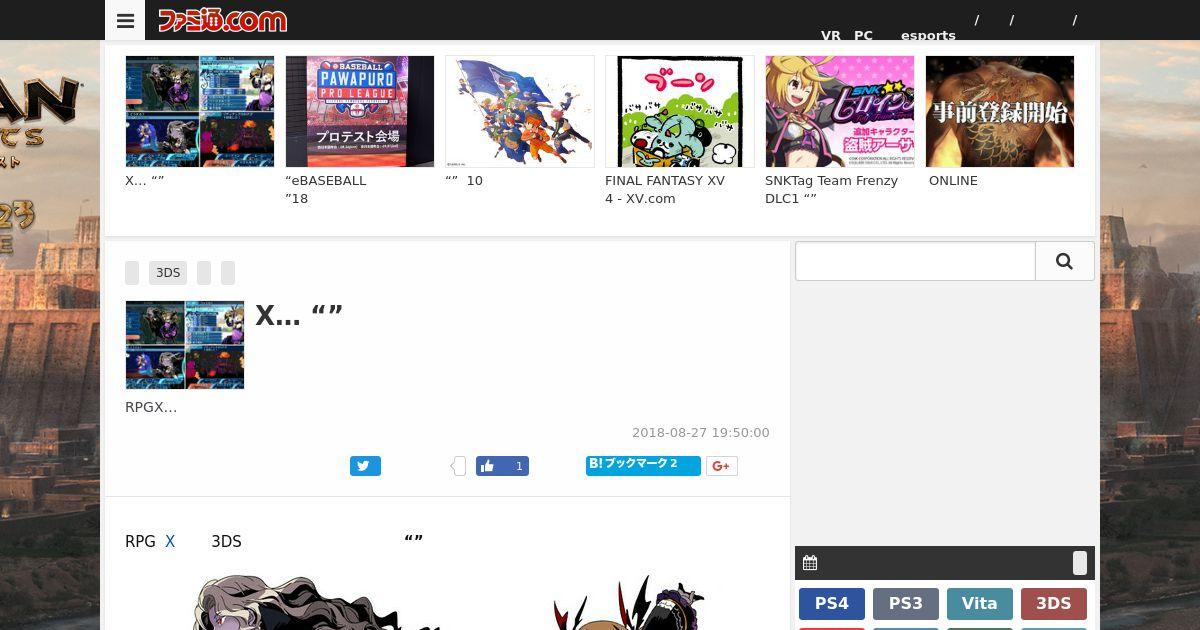This screenshot has height=630, width=1200.
Task: Open the esports header link
Action: coord(928,35)
